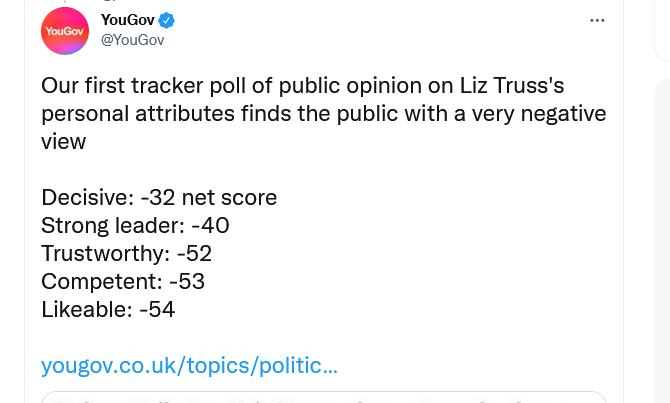
Task: Click blank space right of the poll scores
Action: (x=427, y=252)
